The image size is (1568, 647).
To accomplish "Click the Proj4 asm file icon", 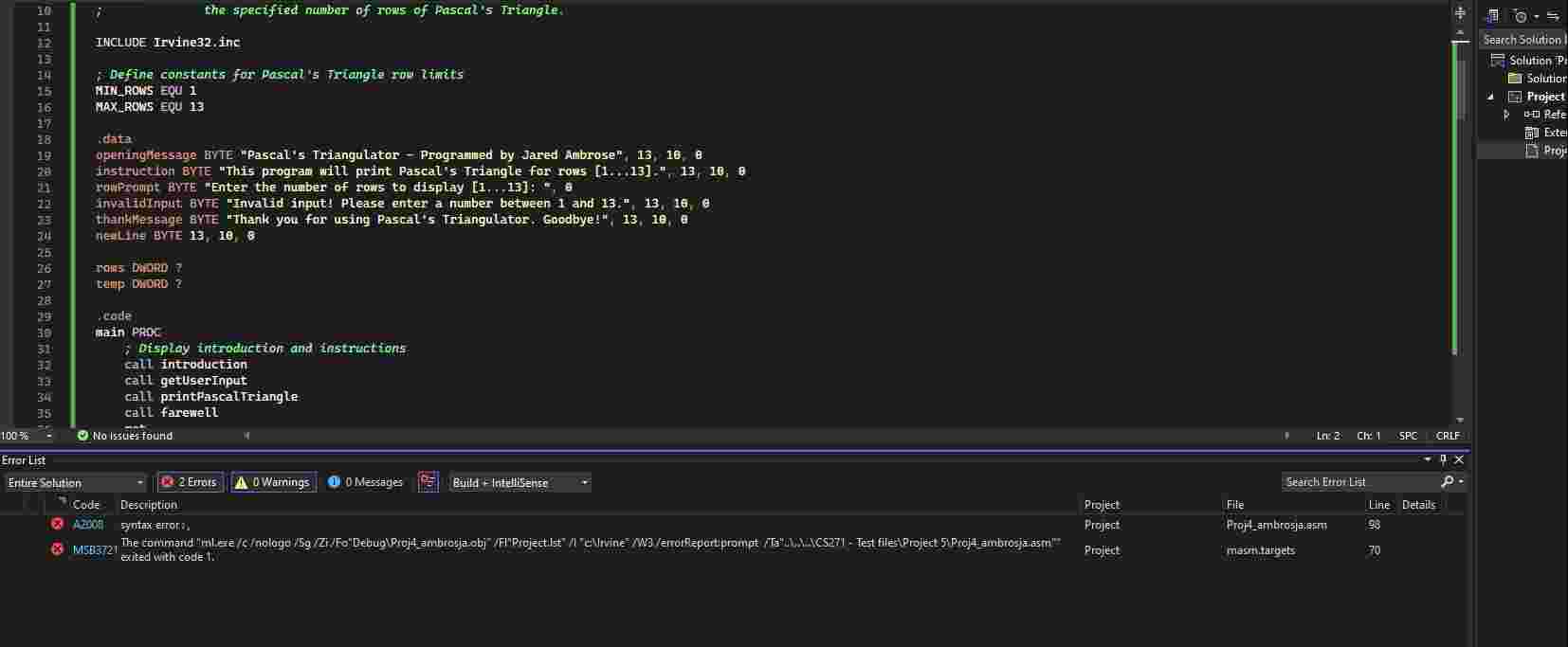I will [x=1532, y=151].
